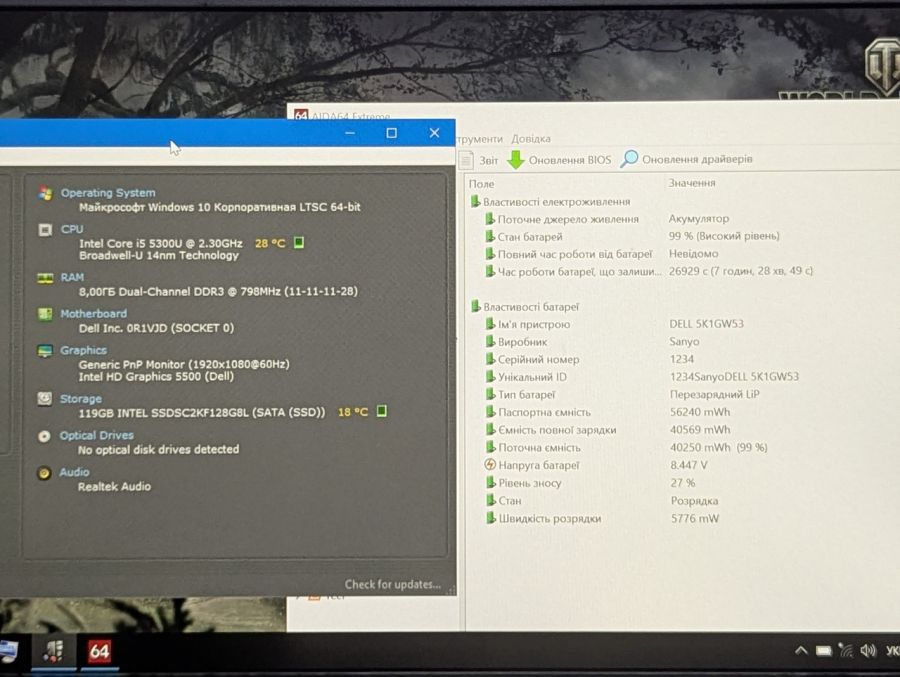
Task: Click the Напруга батареї voltage icon
Action: [x=490, y=465]
